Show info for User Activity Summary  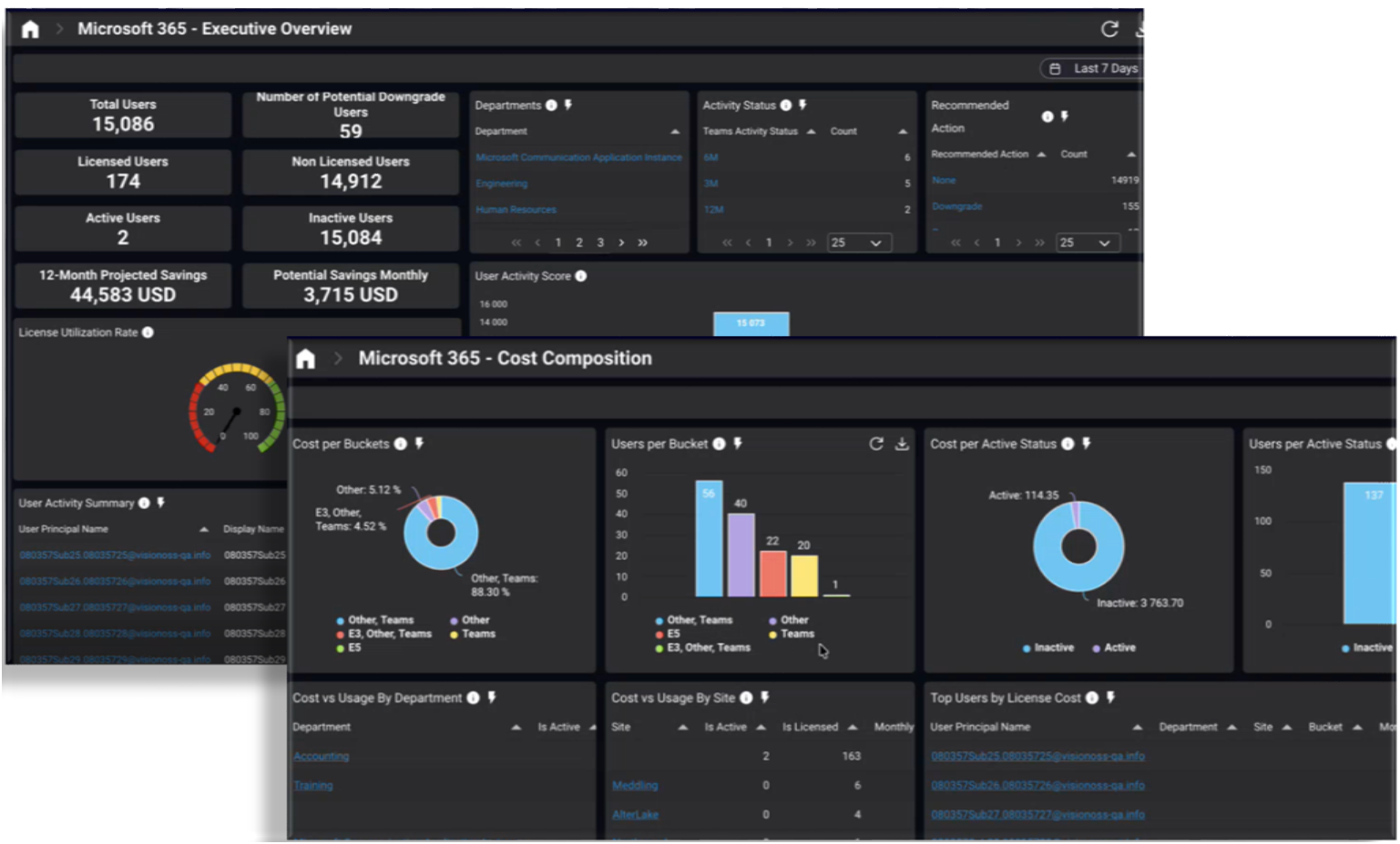(144, 503)
